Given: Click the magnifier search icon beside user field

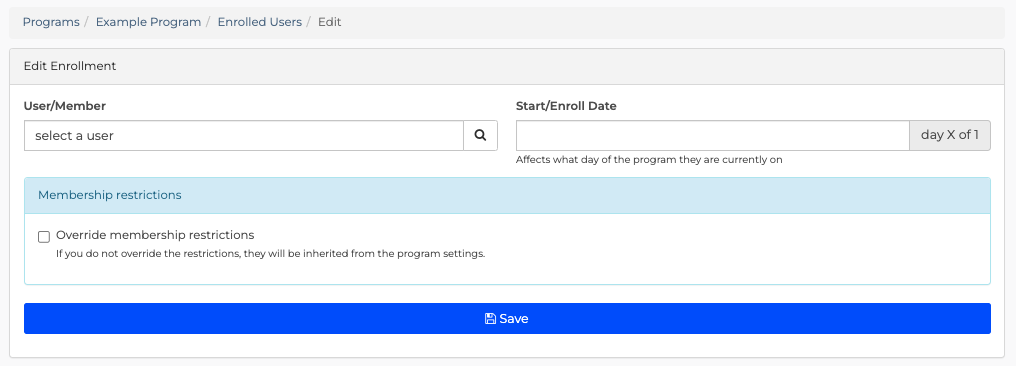Looking at the screenshot, I should pyautogui.click(x=480, y=135).
